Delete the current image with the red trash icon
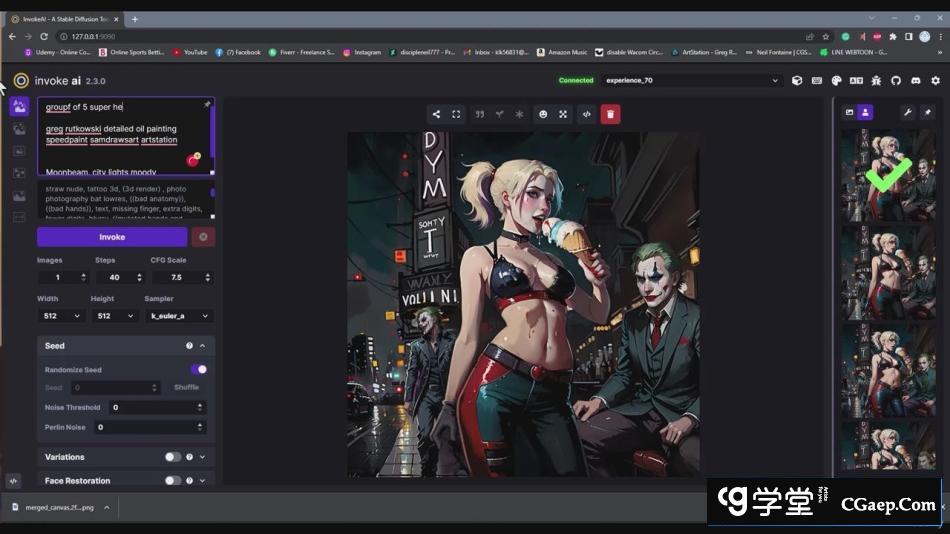 click(610, 114)
